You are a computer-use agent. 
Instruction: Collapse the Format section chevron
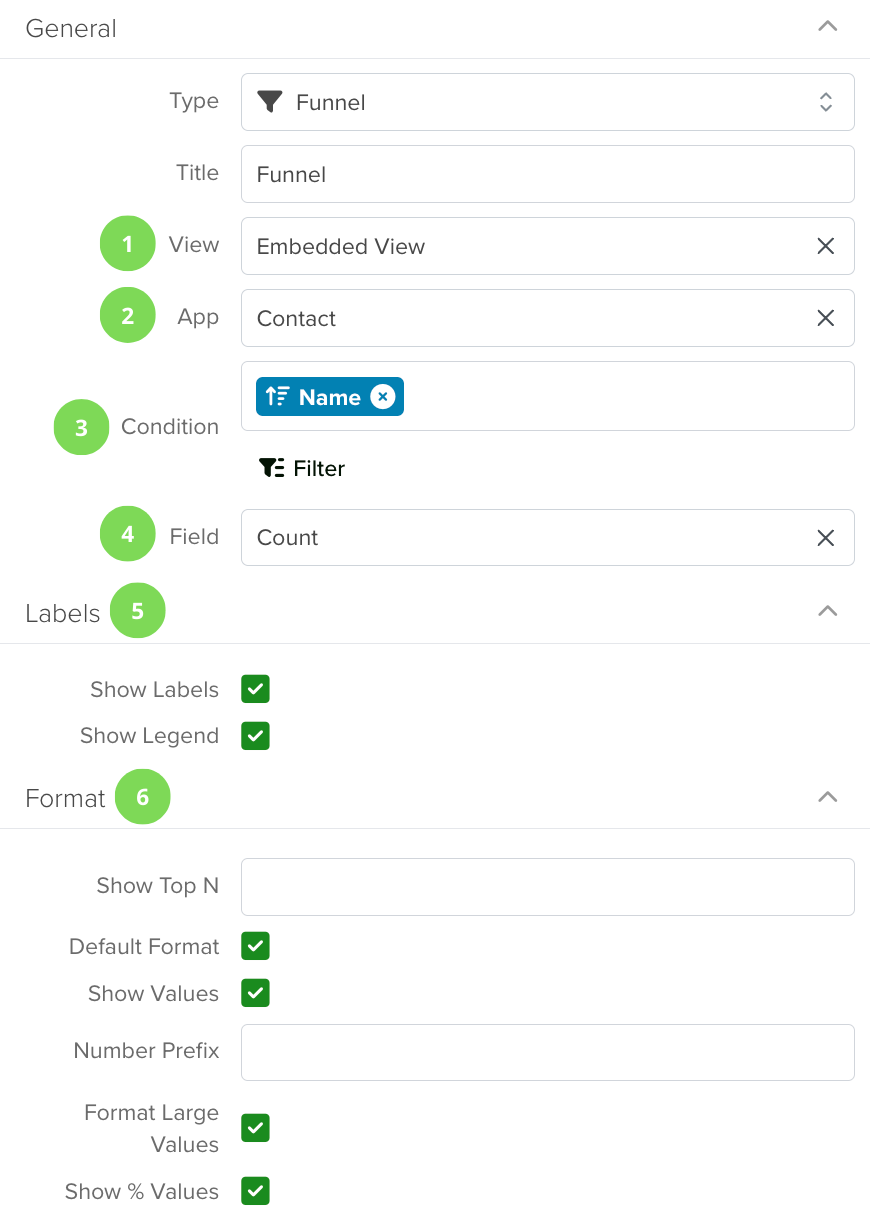(x=827, y=797)
